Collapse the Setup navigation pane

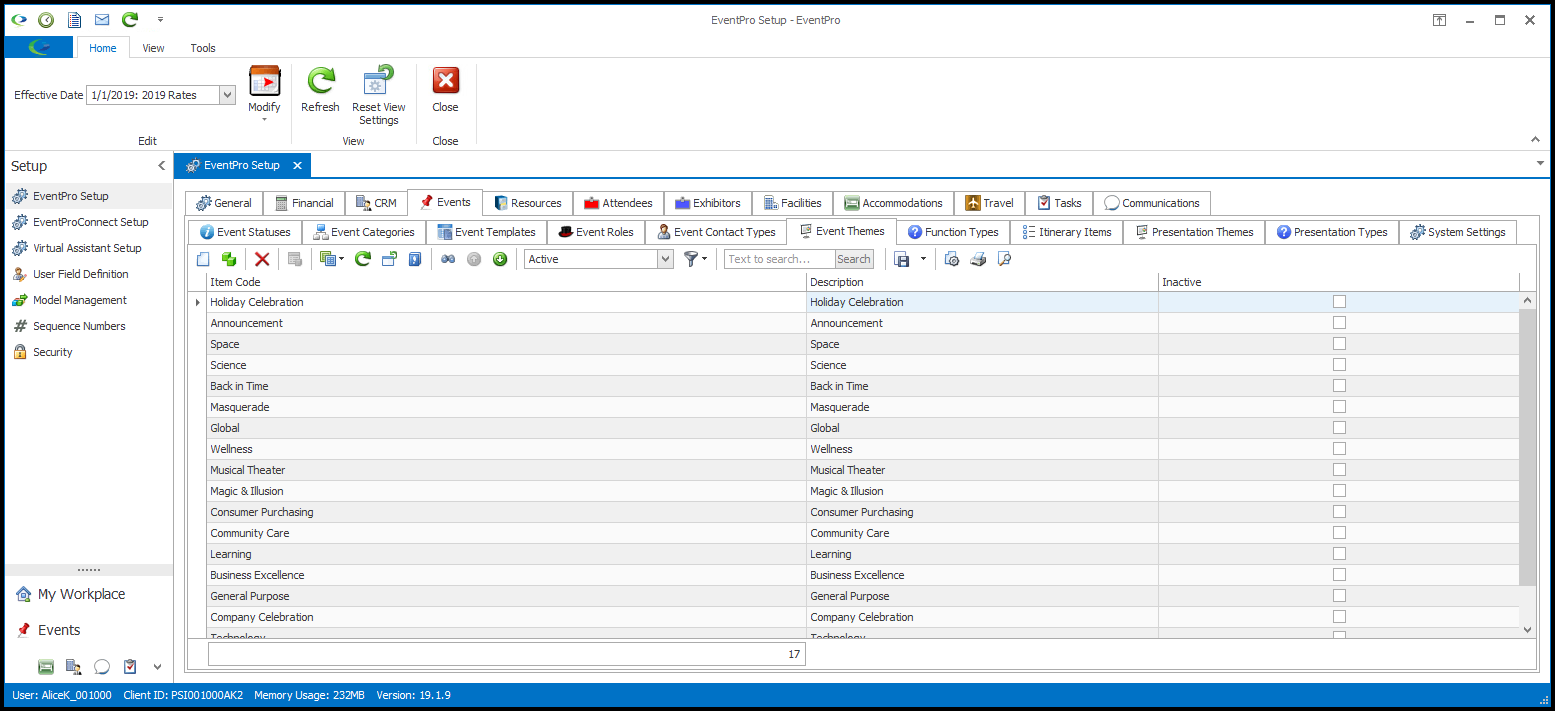pyautogui.click(x=162, y=166)
